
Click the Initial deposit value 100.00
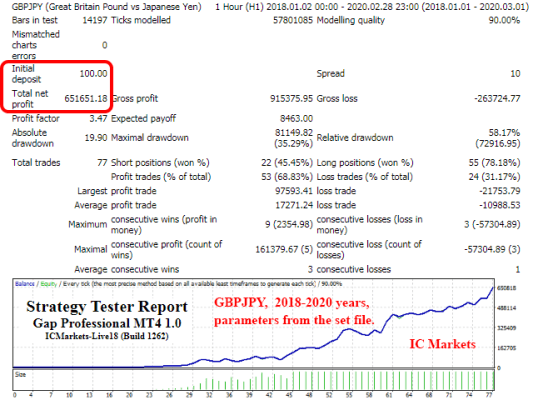click(x=93, y=74)
